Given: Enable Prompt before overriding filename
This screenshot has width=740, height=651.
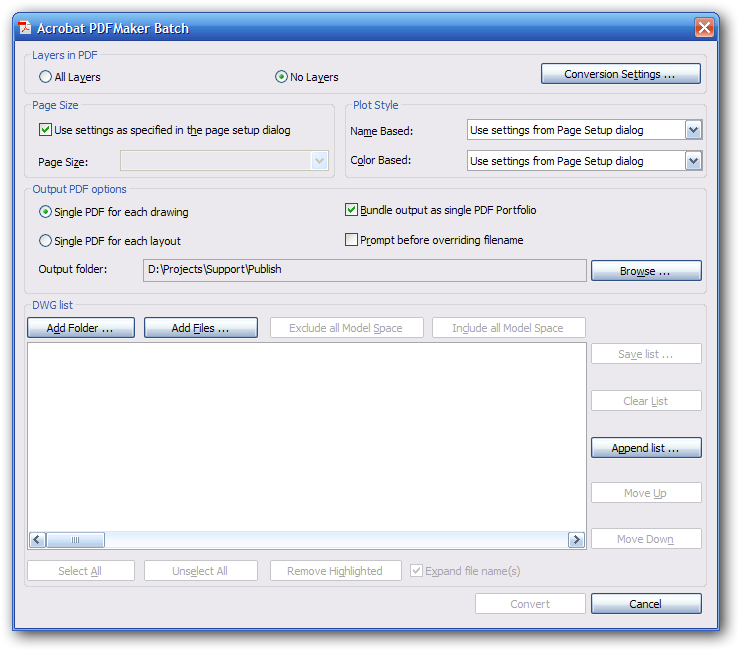Looking at the screenshot, I should click(x=351, y=240).
